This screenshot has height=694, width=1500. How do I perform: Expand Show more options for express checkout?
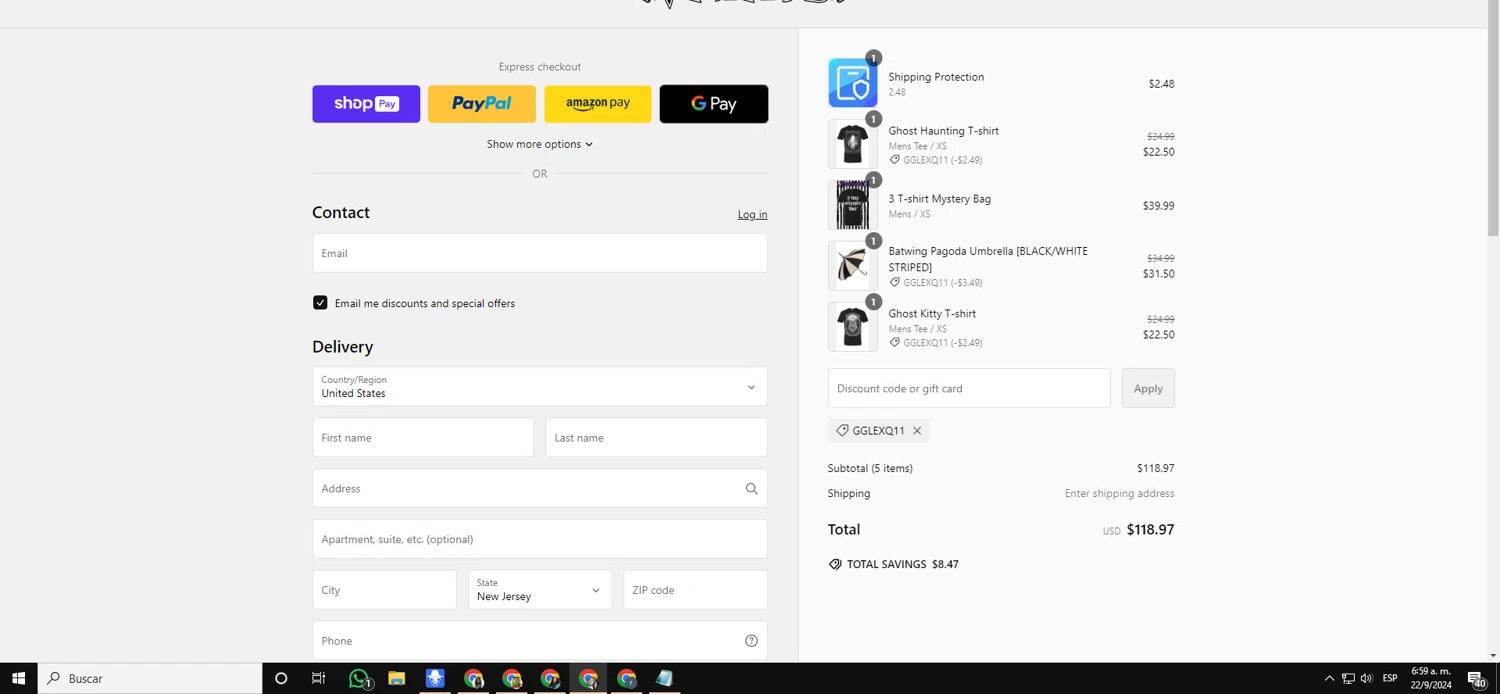pos(539,144)
